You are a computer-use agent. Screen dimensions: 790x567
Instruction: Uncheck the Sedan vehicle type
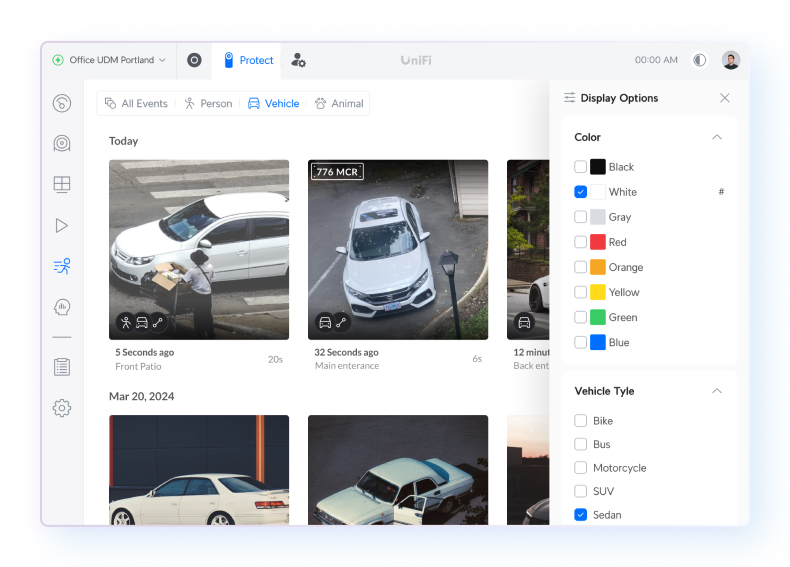pyautogui.click(x=580, y=515)
